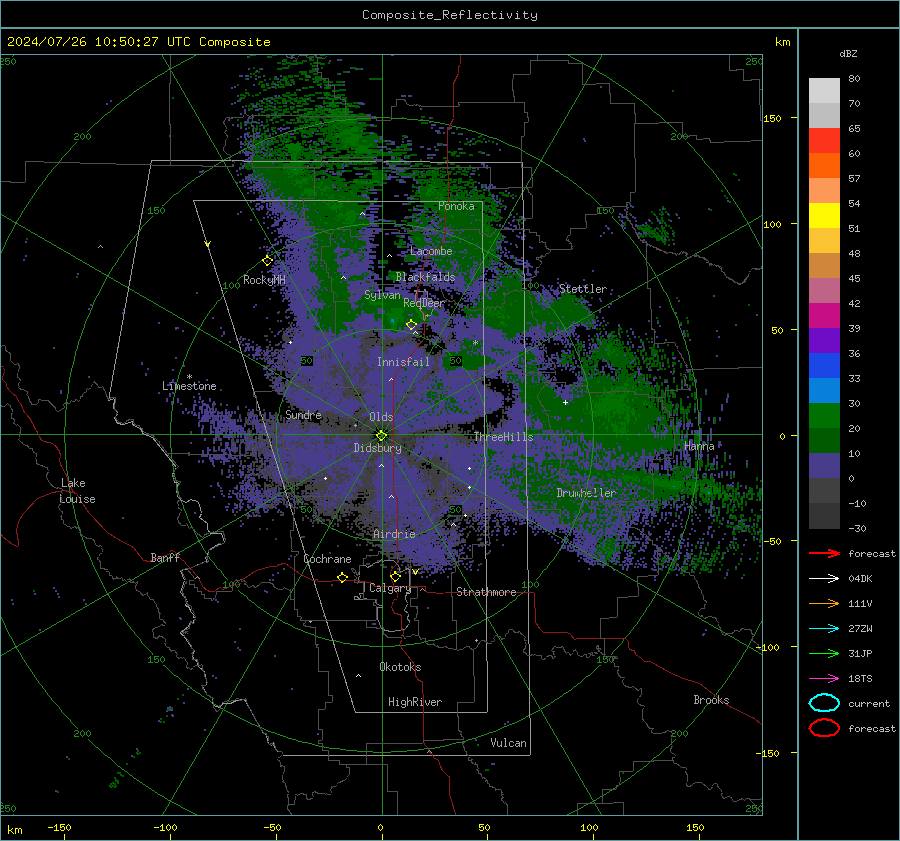Click the Vulcan town label
The height and width of the screenshot is (841, 900).
(508, 743)
